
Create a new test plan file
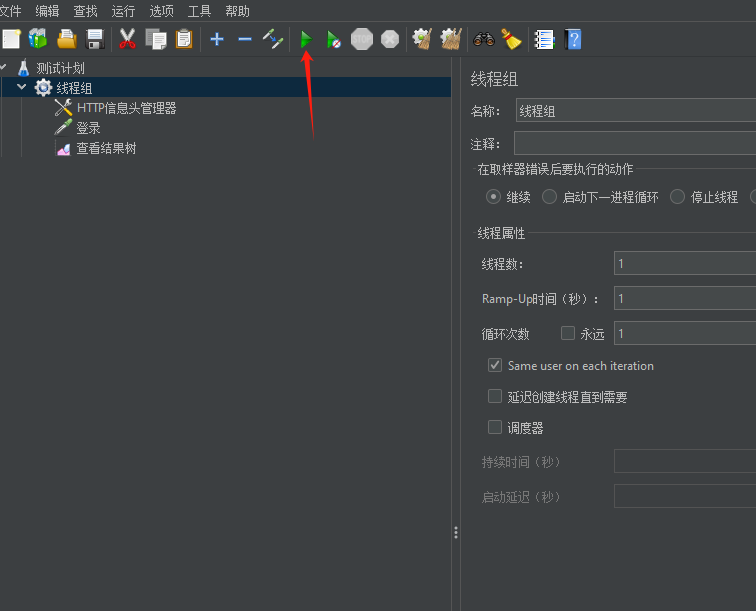(11, 39)
